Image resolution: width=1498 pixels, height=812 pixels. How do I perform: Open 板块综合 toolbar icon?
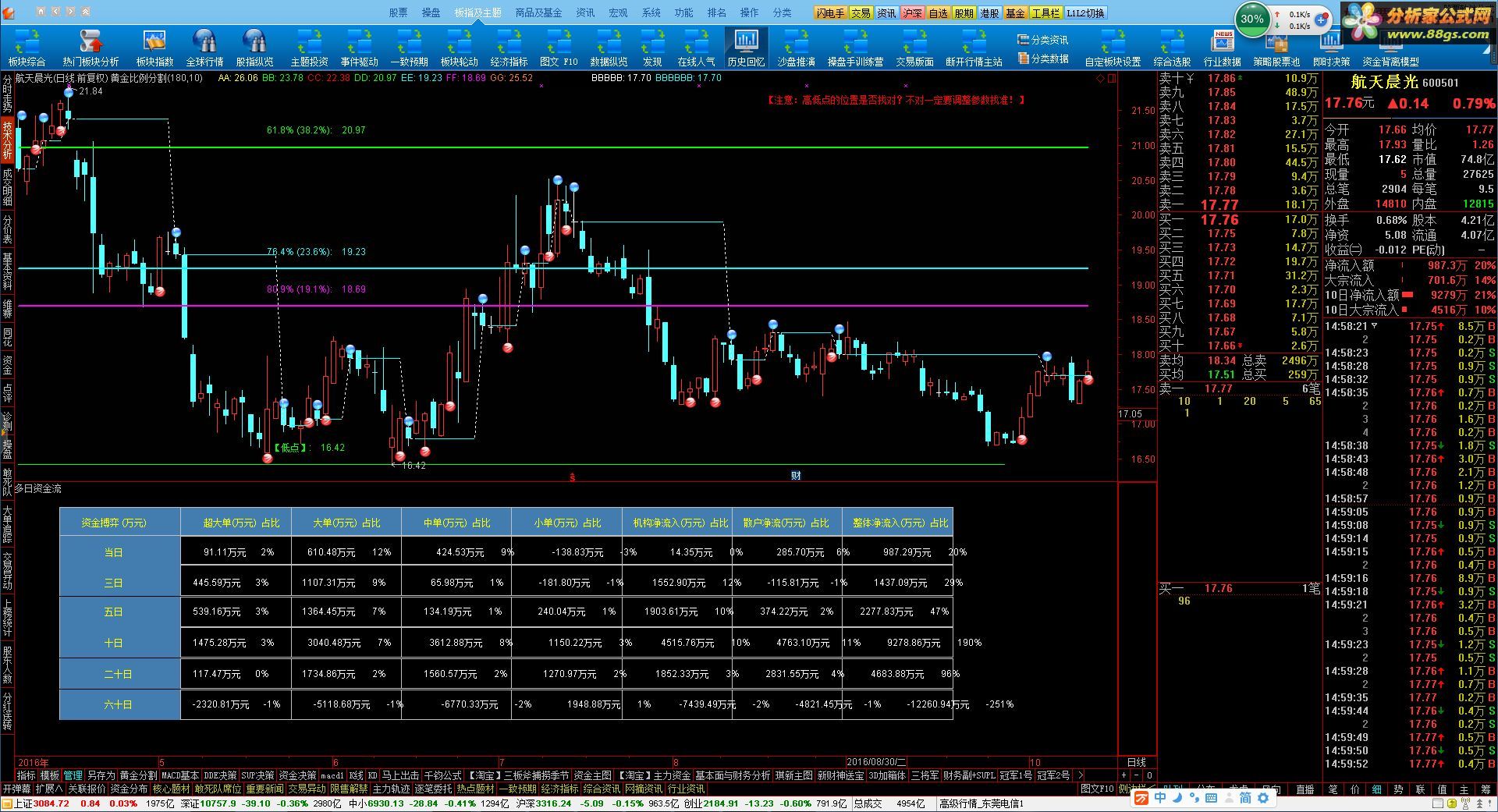[27, 48]
